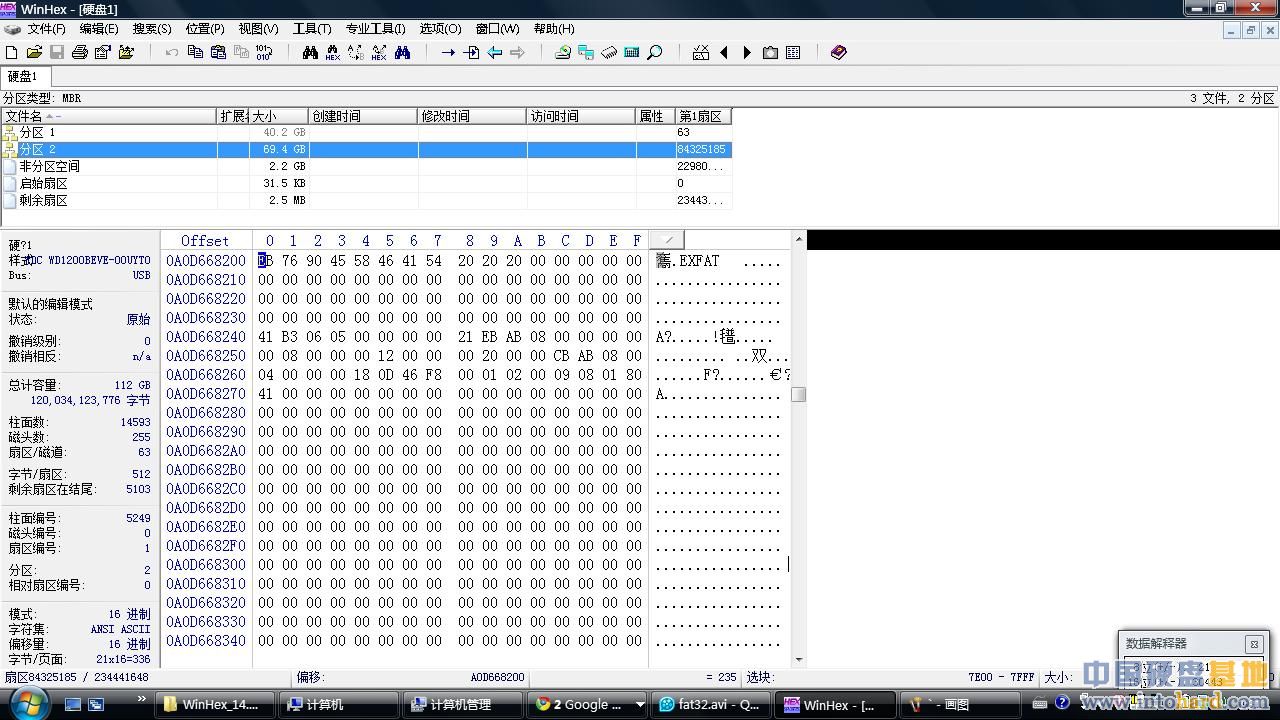This screenshot has height=720, width=1280.
Task: Sort by 属性 column header
Action: [655, 116]
